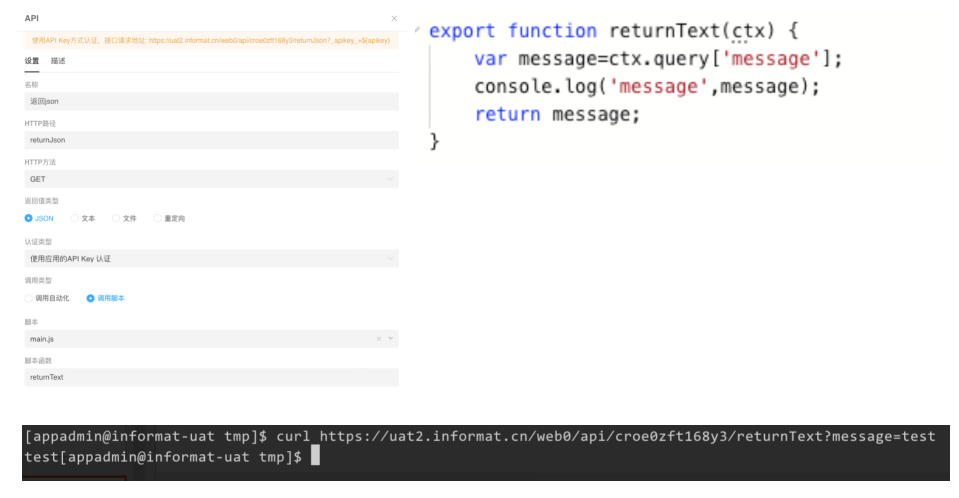Click the 脚本函数 returnText input field

[x=210, y=377]
